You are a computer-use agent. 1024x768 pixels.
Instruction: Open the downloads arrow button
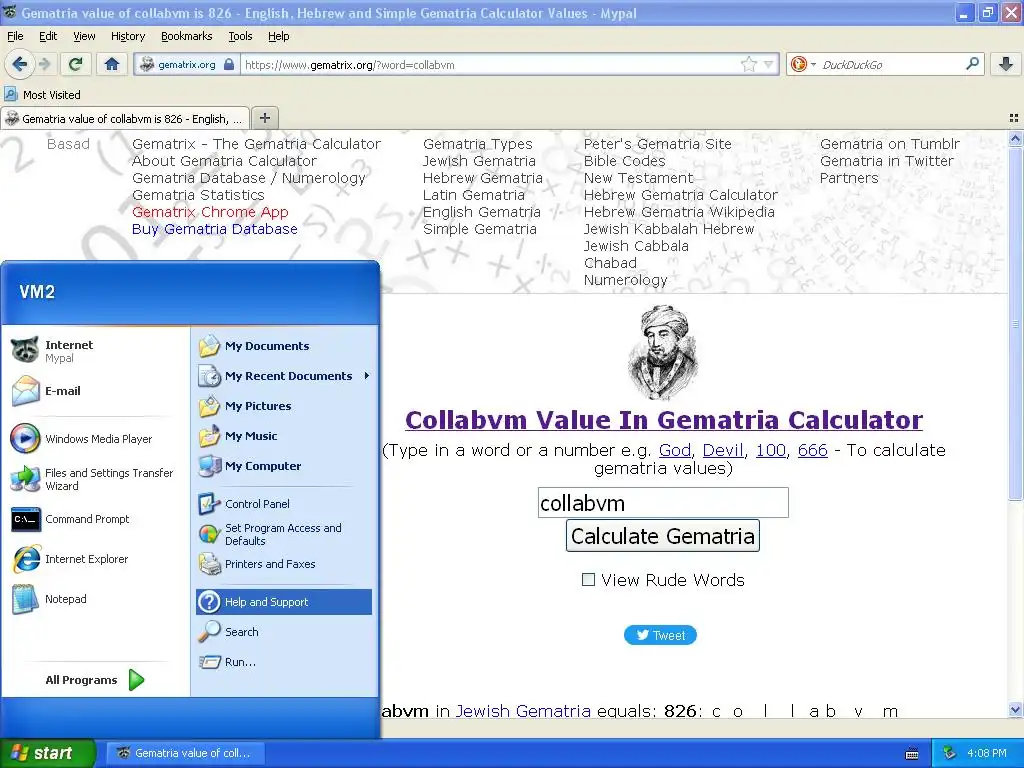pos(1006,64)
